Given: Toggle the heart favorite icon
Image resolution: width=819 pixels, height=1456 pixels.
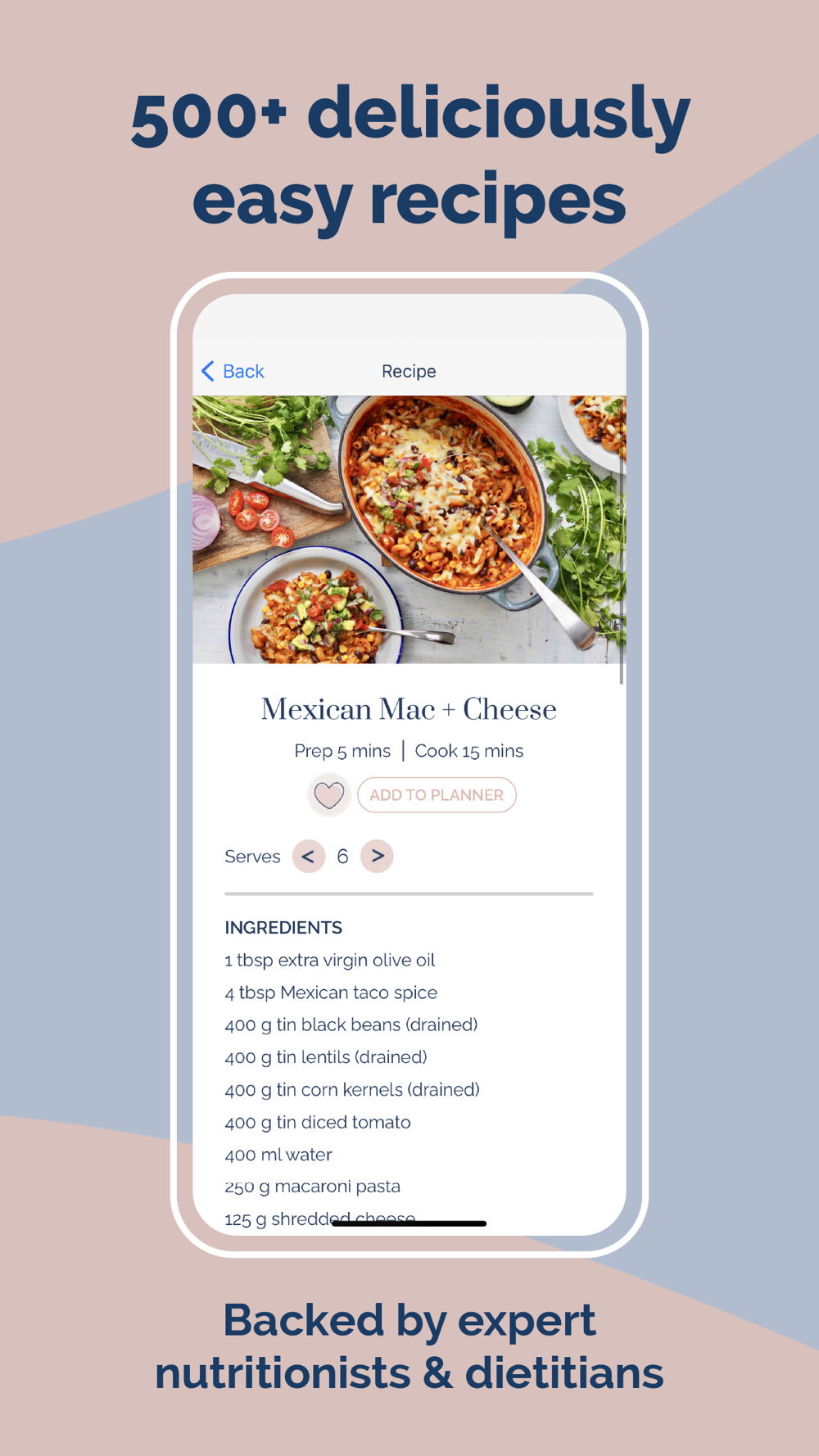Looking at the screenshot, I should tap(329, 794).
